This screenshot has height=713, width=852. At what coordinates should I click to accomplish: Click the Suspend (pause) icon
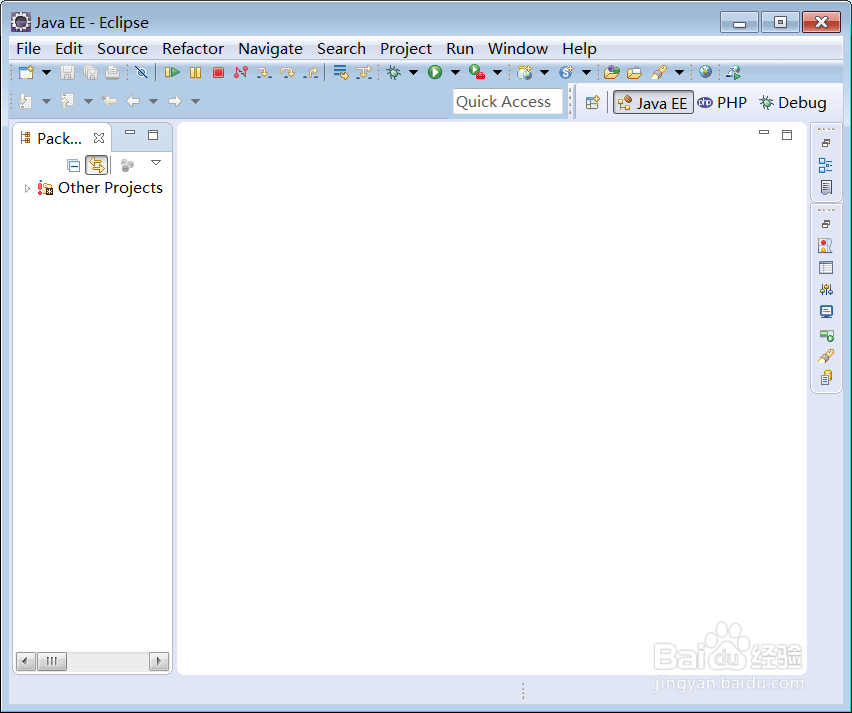196,72
